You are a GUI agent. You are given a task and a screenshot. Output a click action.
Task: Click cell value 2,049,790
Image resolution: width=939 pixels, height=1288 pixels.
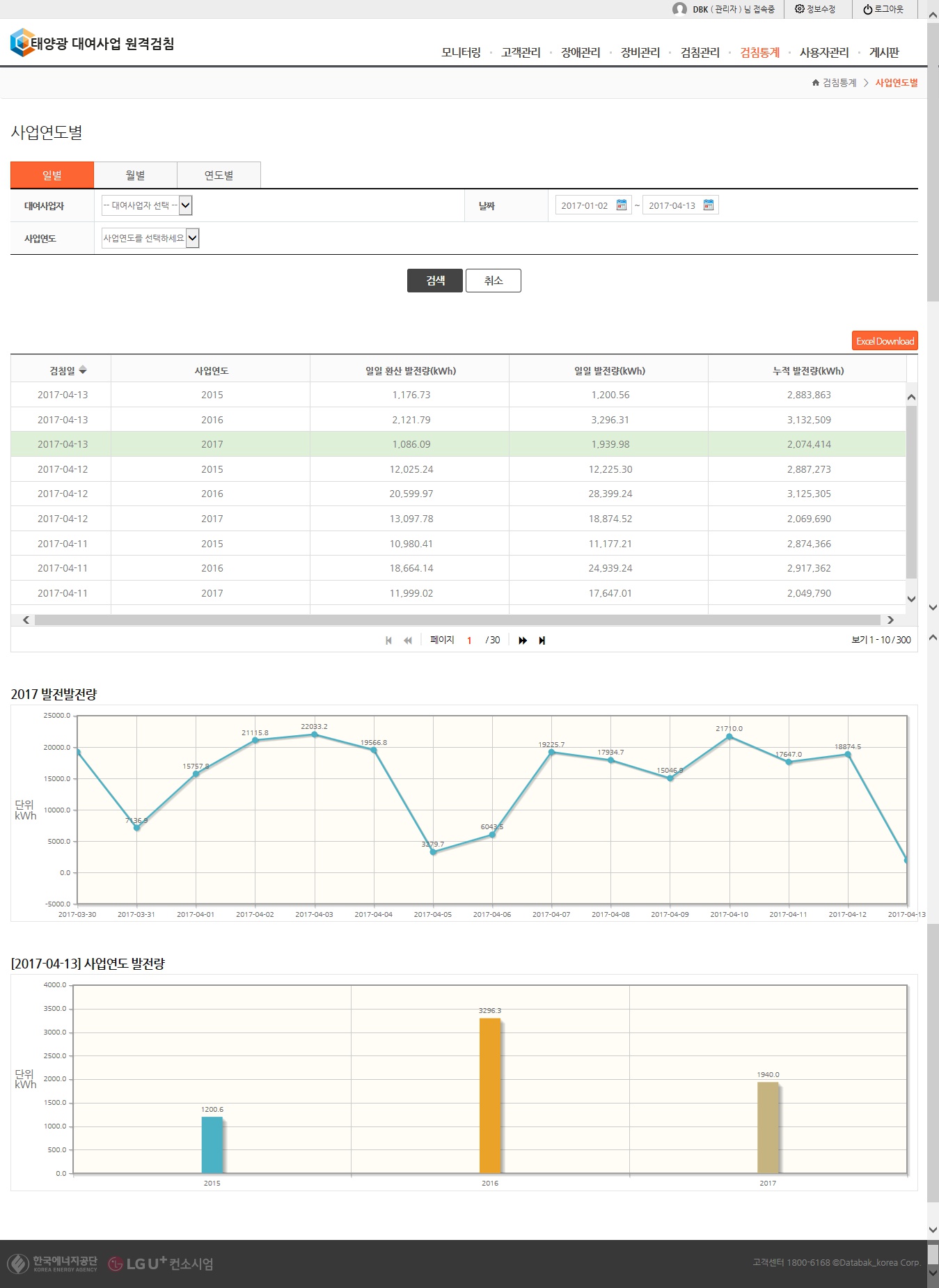pos(809,593)
